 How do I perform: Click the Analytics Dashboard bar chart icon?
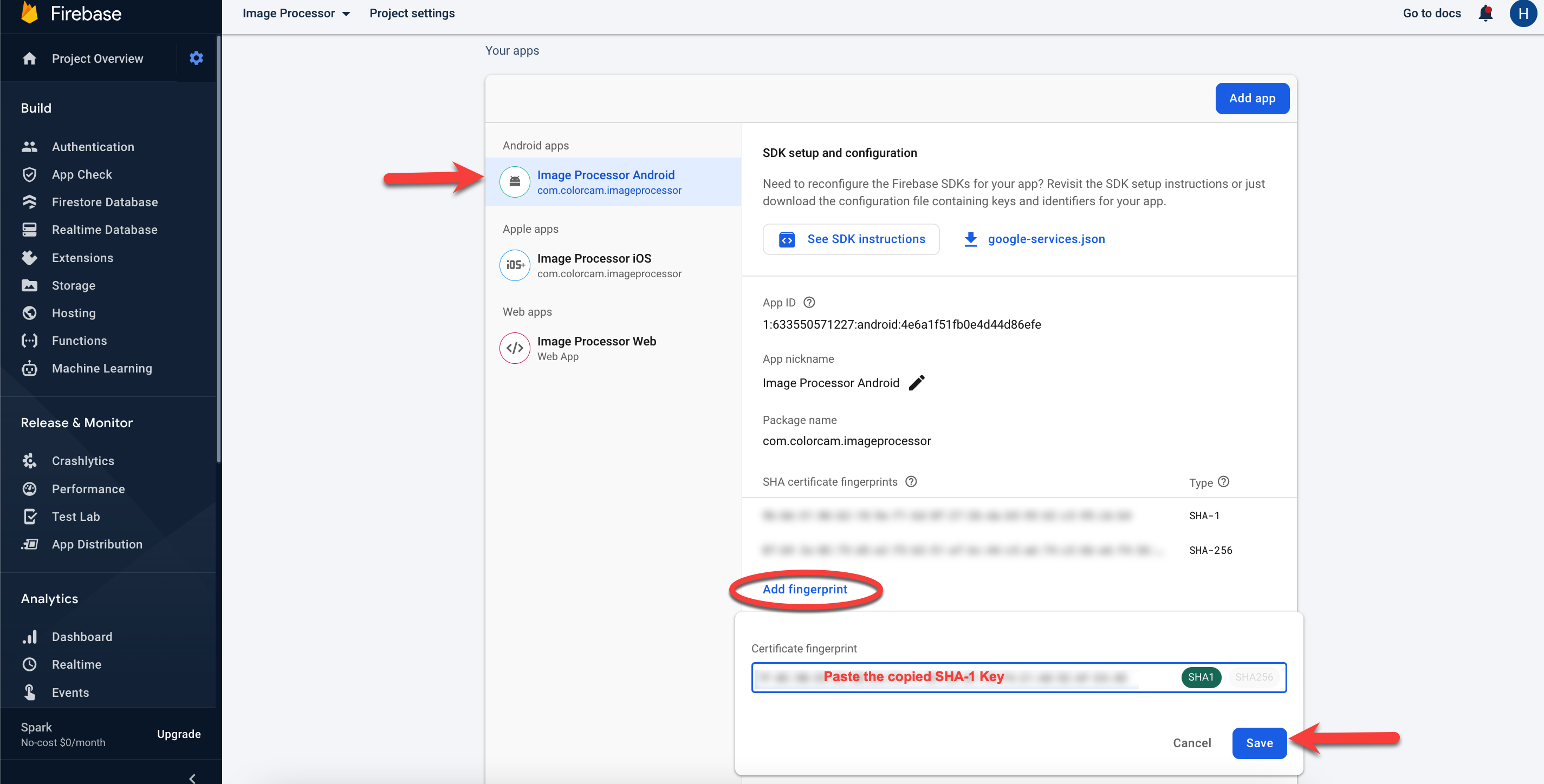[x=29, y=637]
